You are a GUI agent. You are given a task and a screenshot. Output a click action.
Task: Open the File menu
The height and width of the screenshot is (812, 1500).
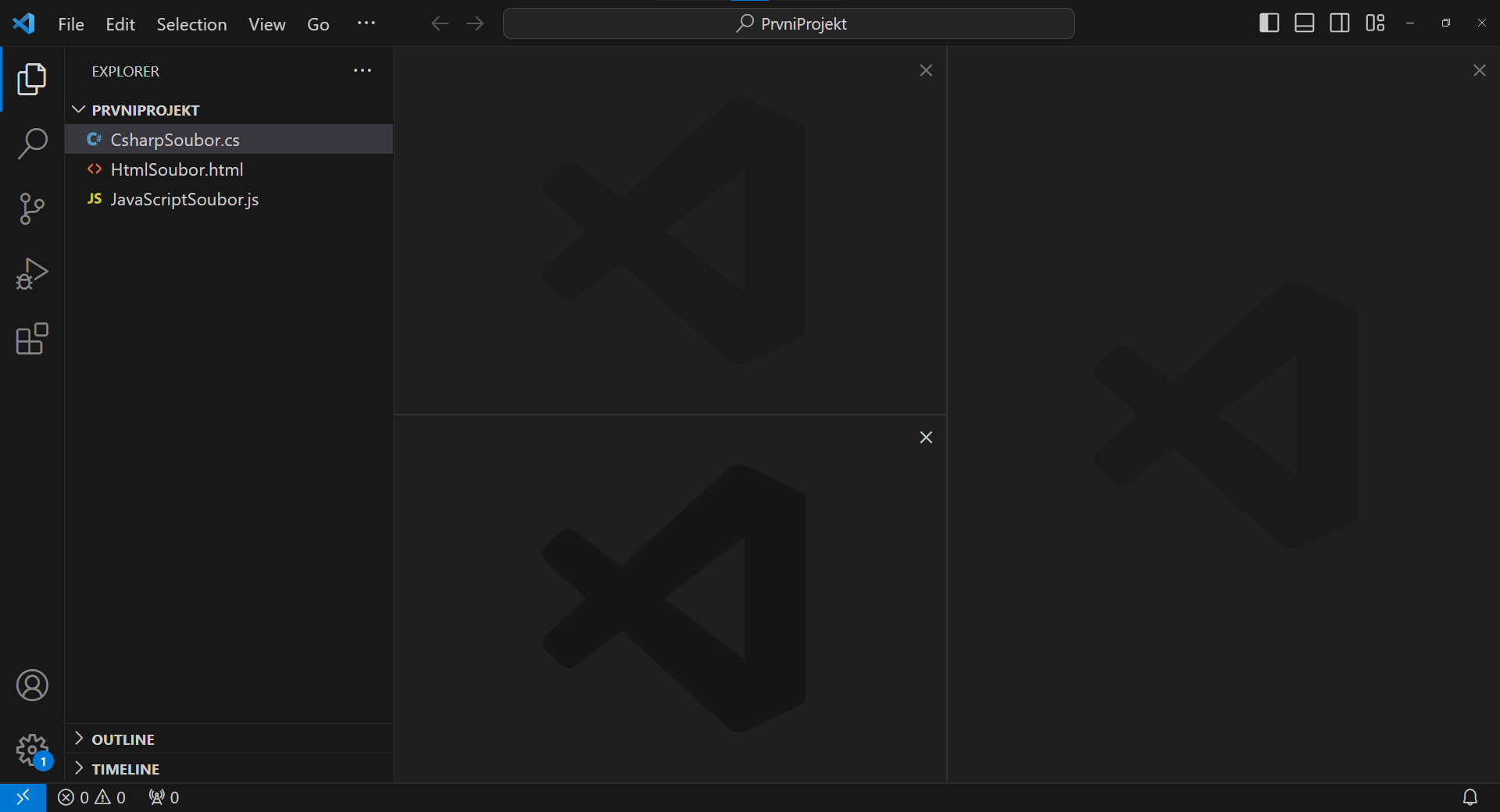pyautogui.click(x=70, y=24)
